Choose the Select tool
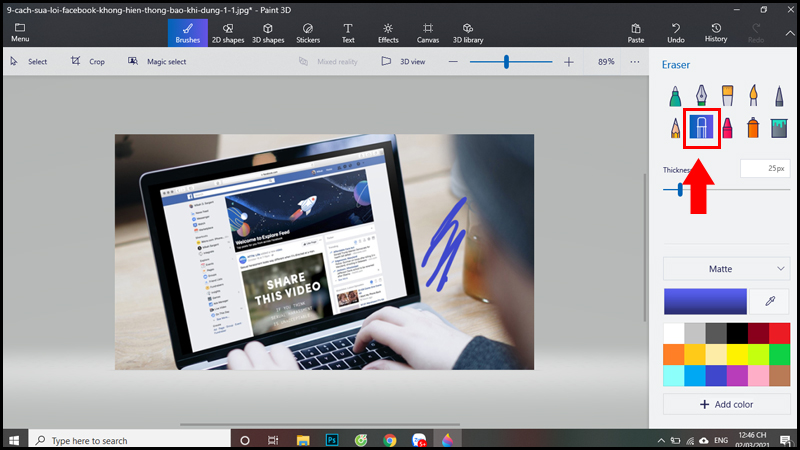This screenshot has height=450, width=800. pyautogui.click(x=29, y=61)
